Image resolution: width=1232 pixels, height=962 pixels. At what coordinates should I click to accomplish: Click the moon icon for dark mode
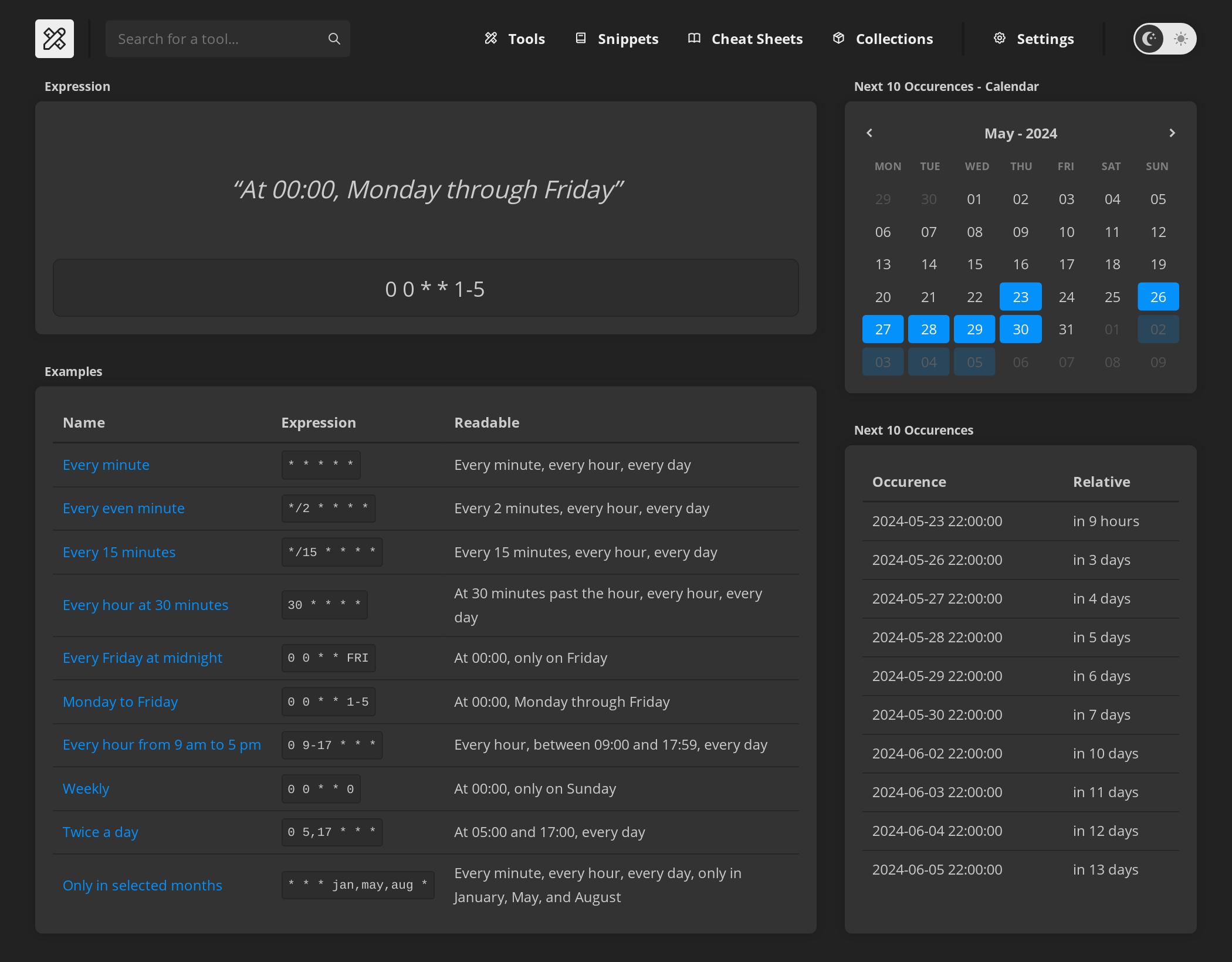pos(1149,39)
